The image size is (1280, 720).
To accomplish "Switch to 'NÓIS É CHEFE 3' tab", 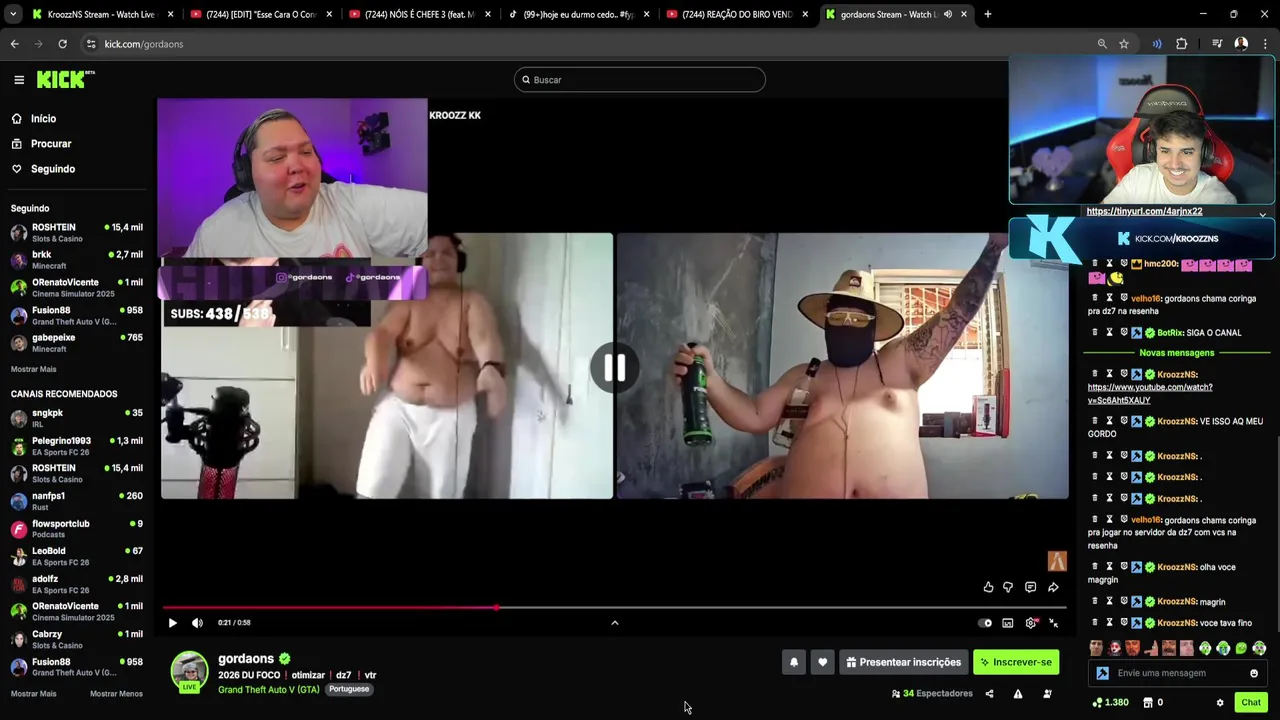I will [420, 14].
